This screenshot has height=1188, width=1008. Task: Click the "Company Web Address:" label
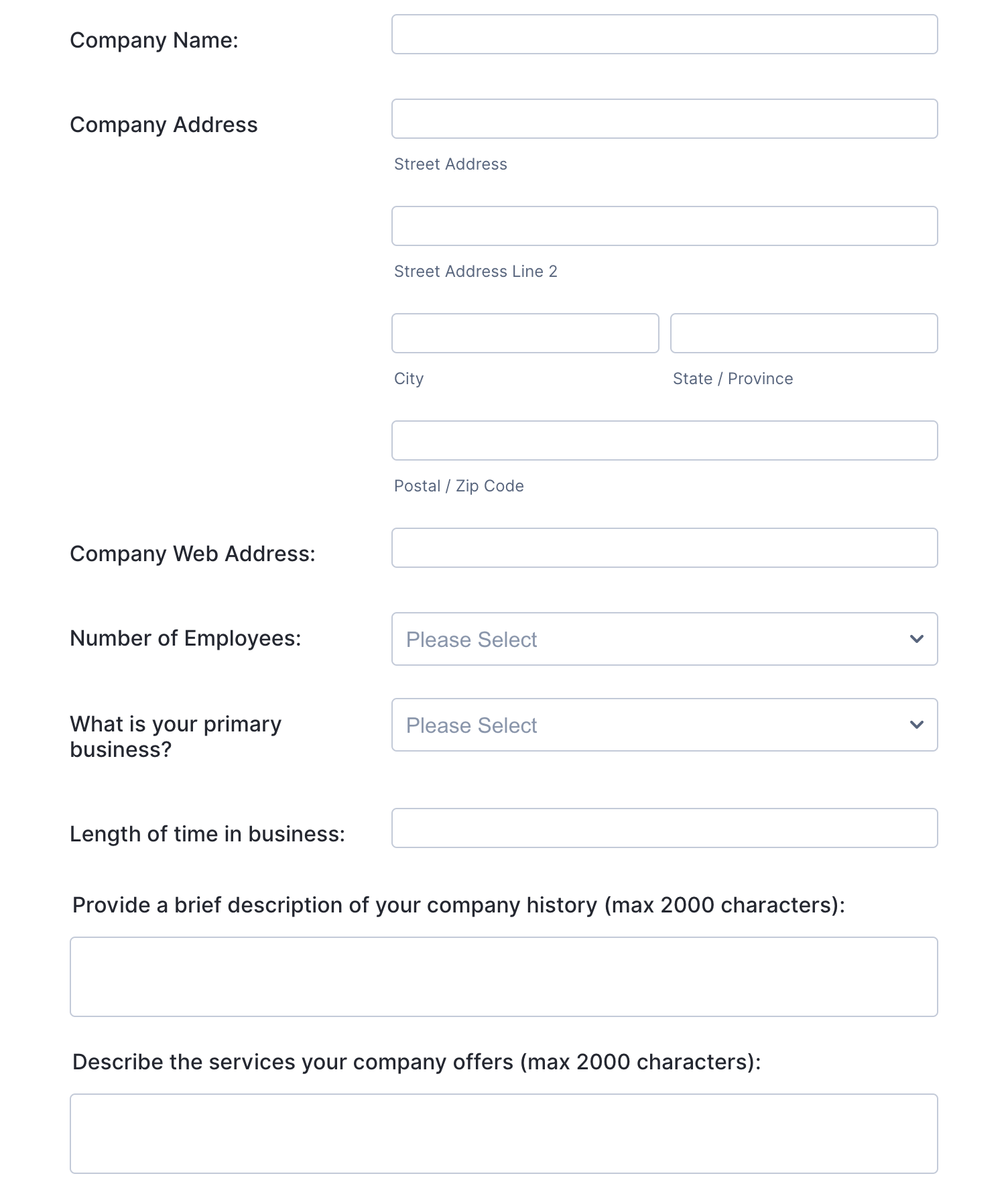click(192, 554)
